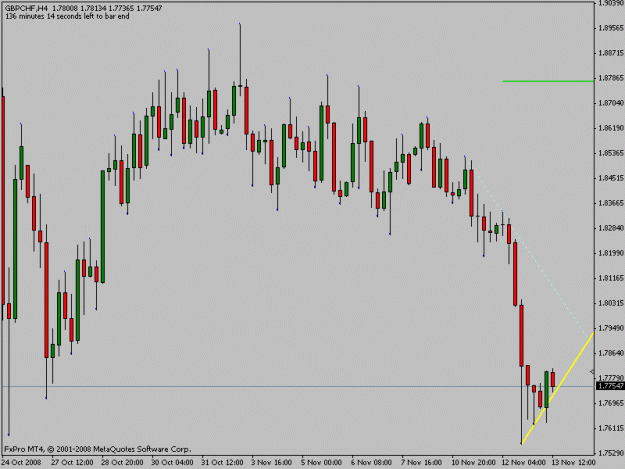
Task: Click the current price label 1.77547
Action: pyautogui.click(x=610, y=386)
